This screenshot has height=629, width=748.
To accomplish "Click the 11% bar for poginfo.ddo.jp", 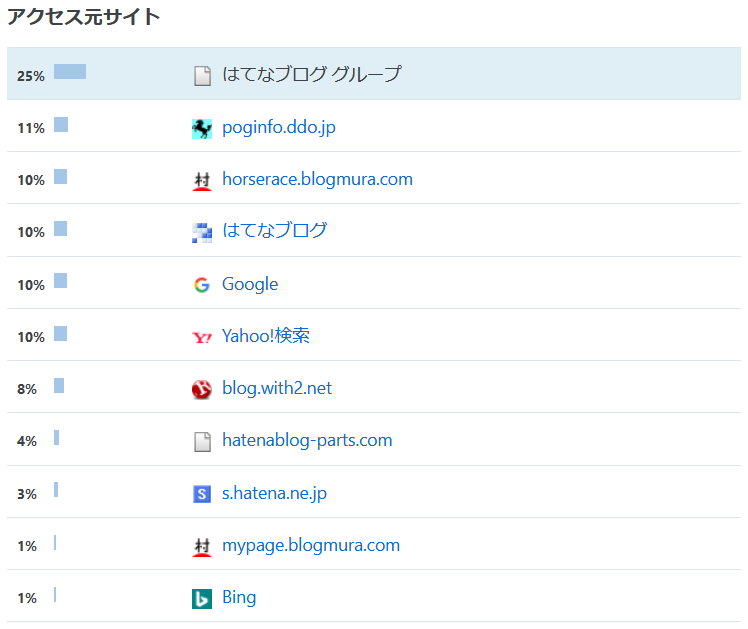I will point(61,124).
